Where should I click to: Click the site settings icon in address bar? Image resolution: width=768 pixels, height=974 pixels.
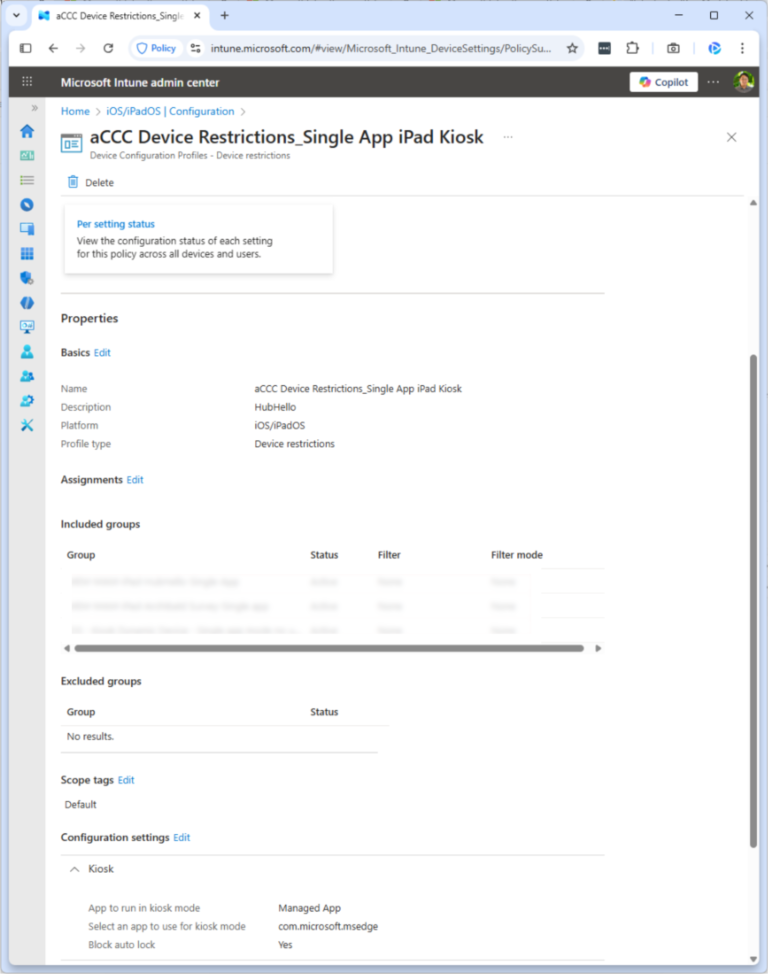(195, 48)
